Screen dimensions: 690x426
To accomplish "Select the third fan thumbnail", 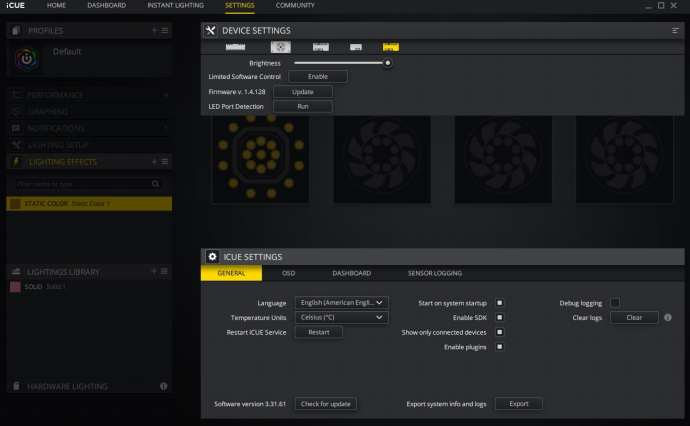I will [x=503, y=159].
